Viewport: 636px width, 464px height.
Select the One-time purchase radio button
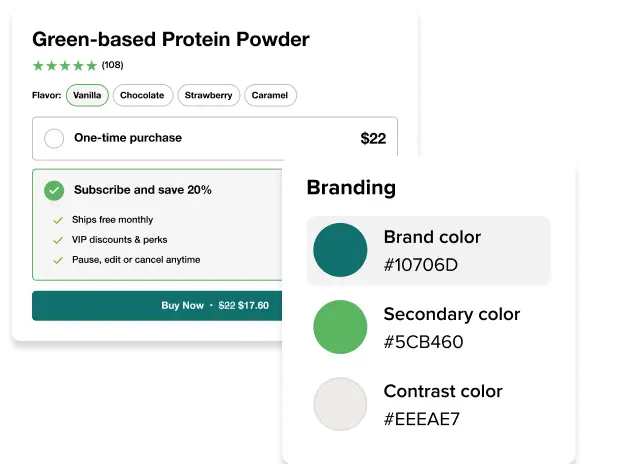[54, 138]
